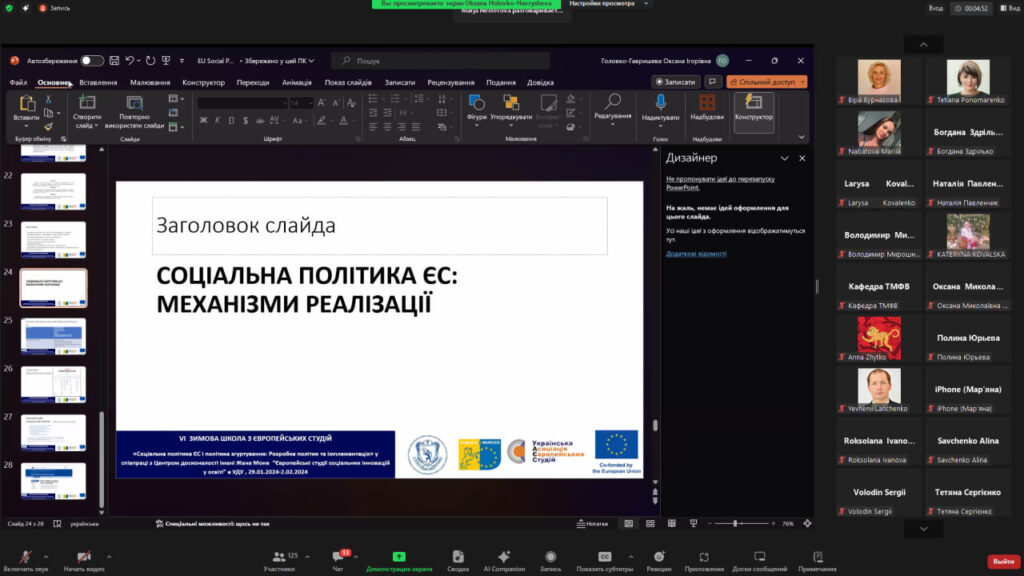This screenshot has width=1024, height=576.
Task: Click the Shapes icon in ribbon
Action: point(477,103)
